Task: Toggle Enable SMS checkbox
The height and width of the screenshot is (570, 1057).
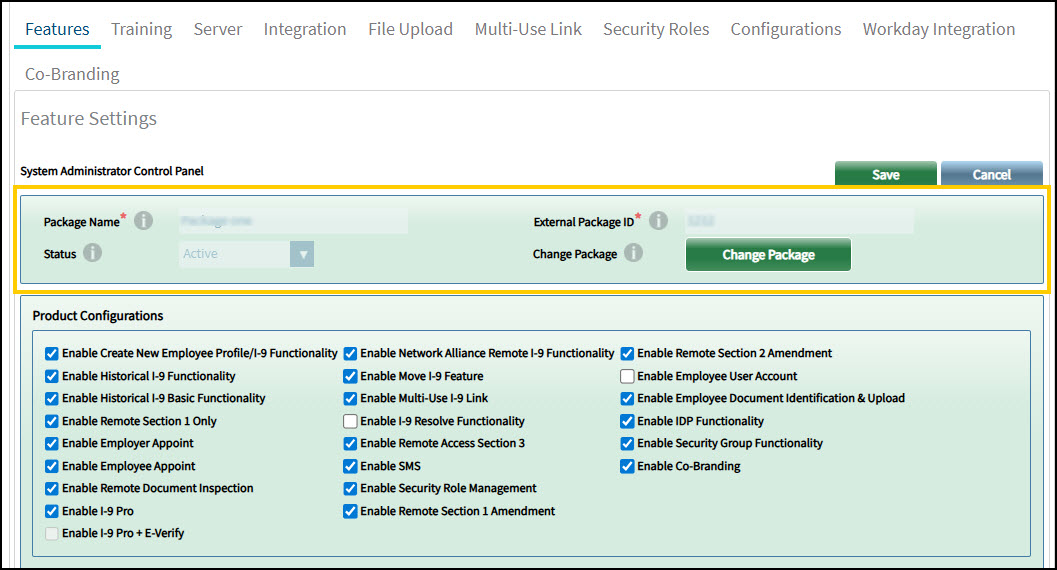Action: (x=350, y=466)
